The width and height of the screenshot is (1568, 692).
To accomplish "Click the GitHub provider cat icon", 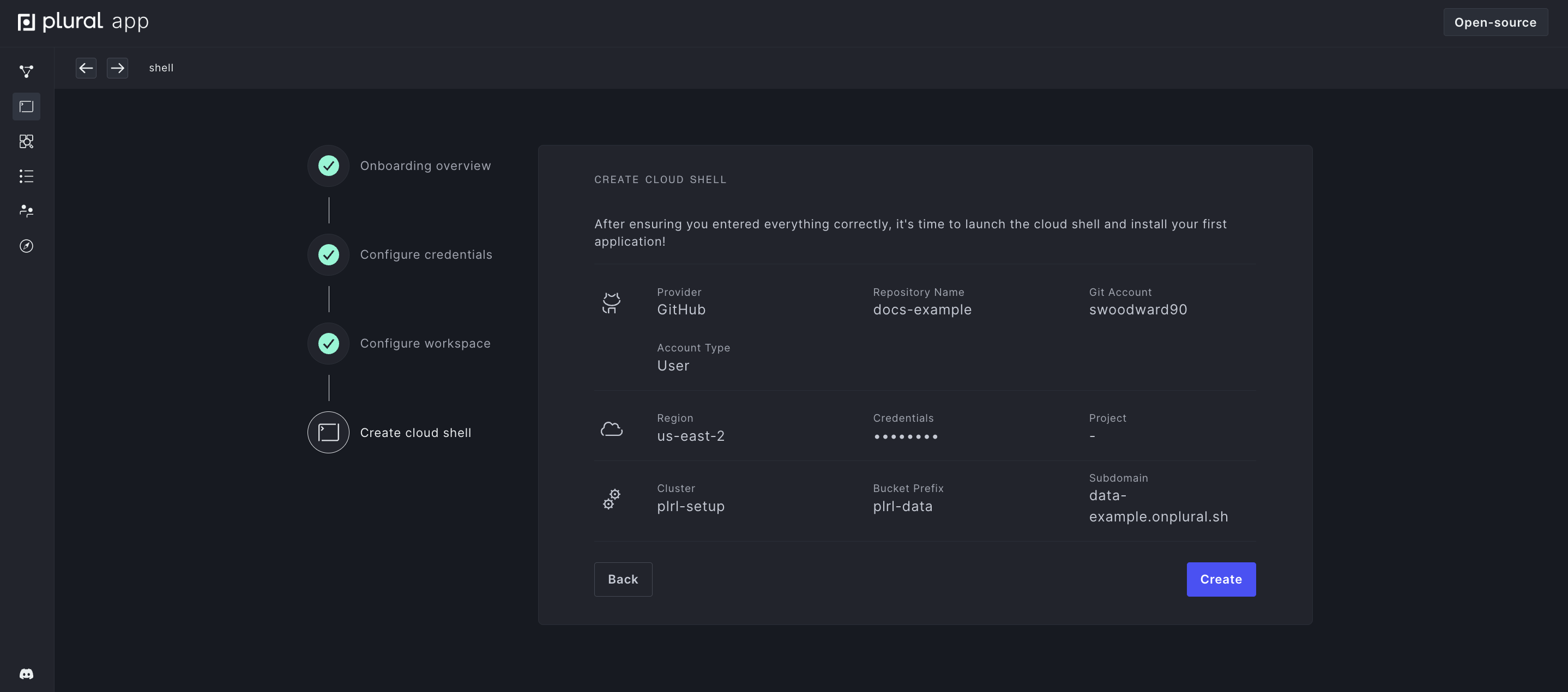I will click(611, 302).
